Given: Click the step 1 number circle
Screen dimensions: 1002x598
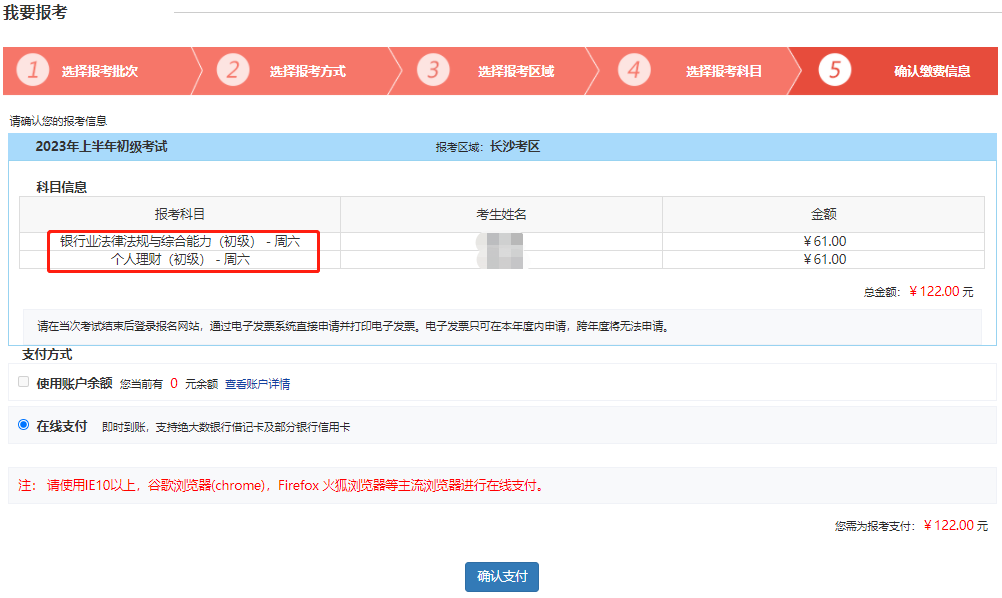Looking at the screenshot, I should pyautogui.click(x=33, y=71).
